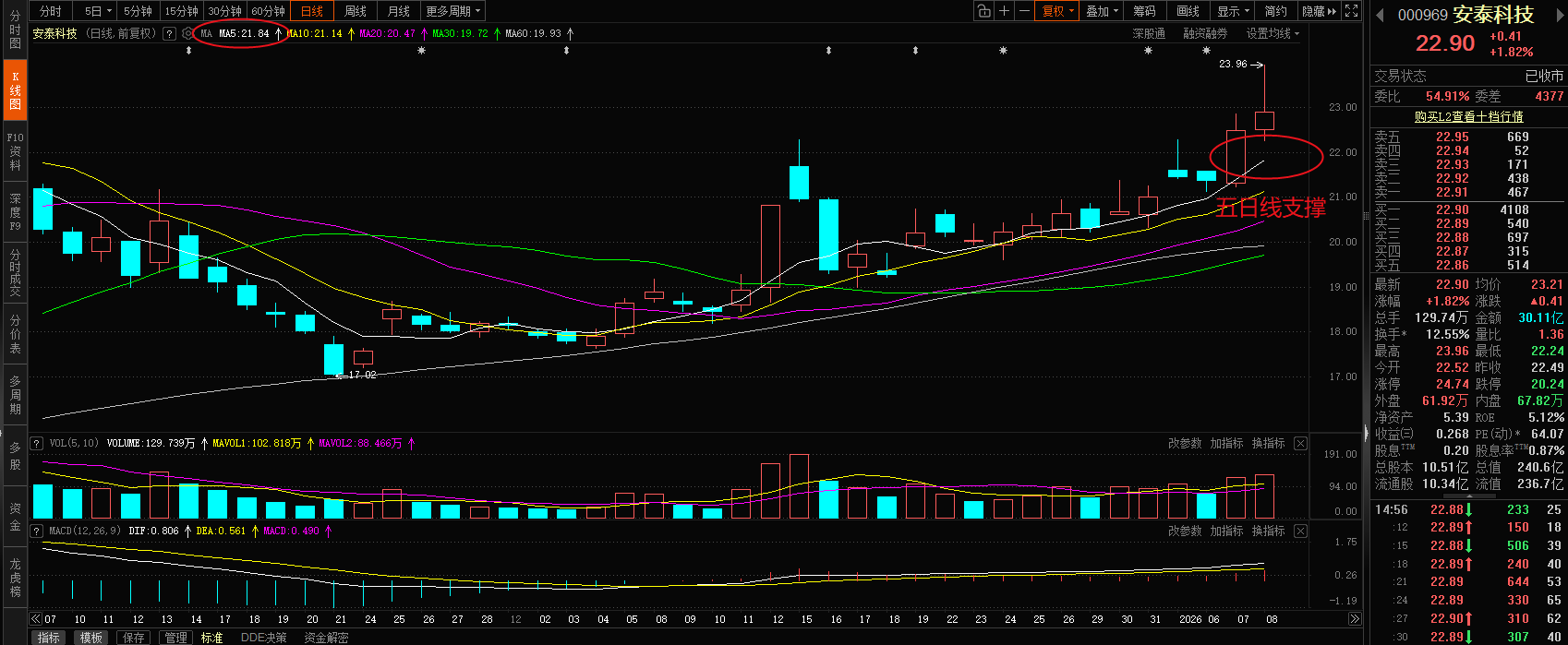Open 叠加 overlay dropdown
The width and height of the screenshot is (1568, 645).
(x=1103, y=11)
